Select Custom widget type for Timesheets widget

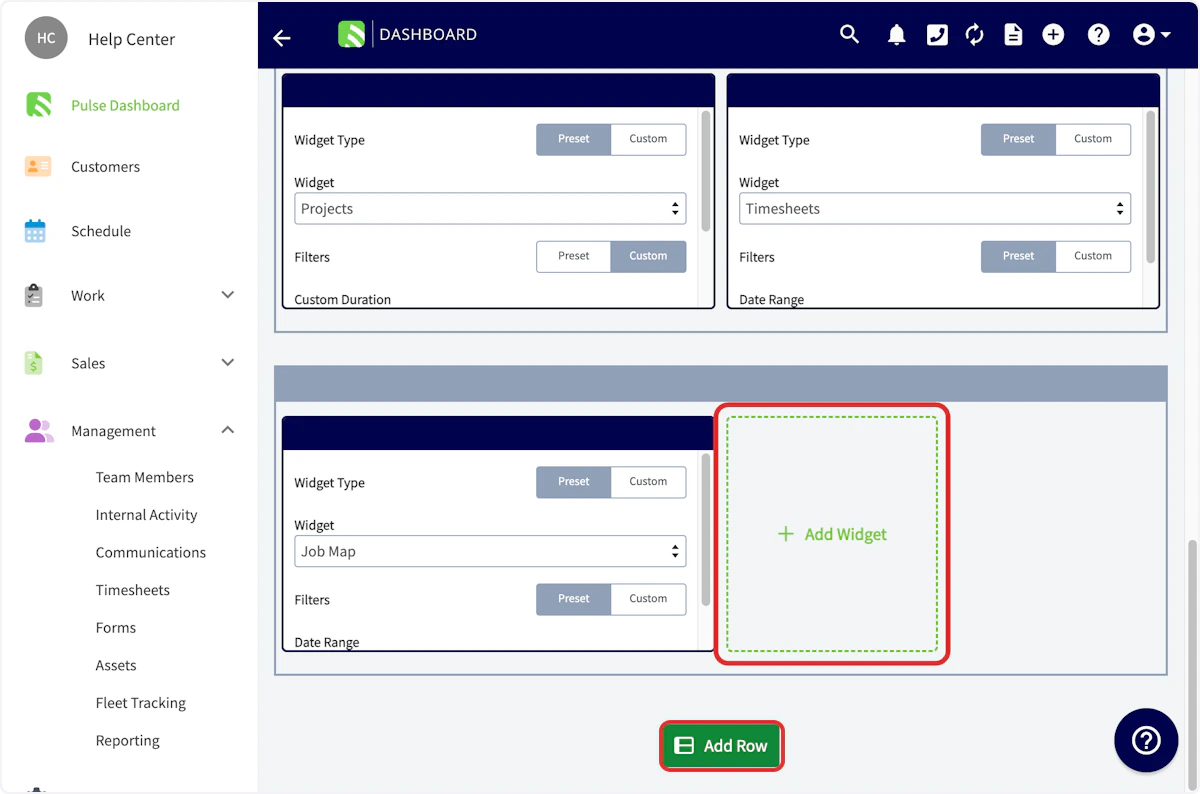coord(1093,139)
